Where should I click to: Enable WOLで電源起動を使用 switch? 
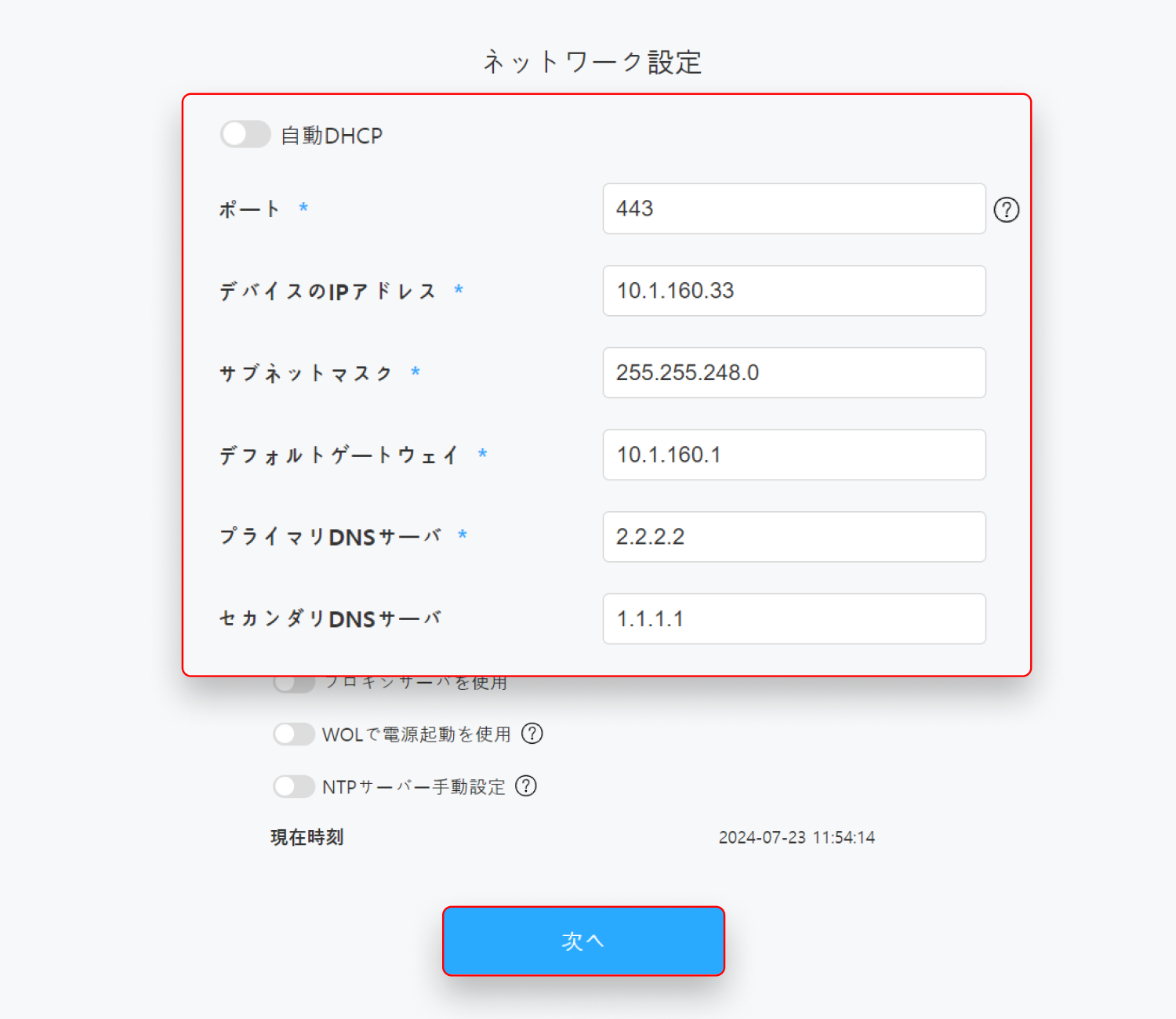pyautogui.click(x=294, y=734)
